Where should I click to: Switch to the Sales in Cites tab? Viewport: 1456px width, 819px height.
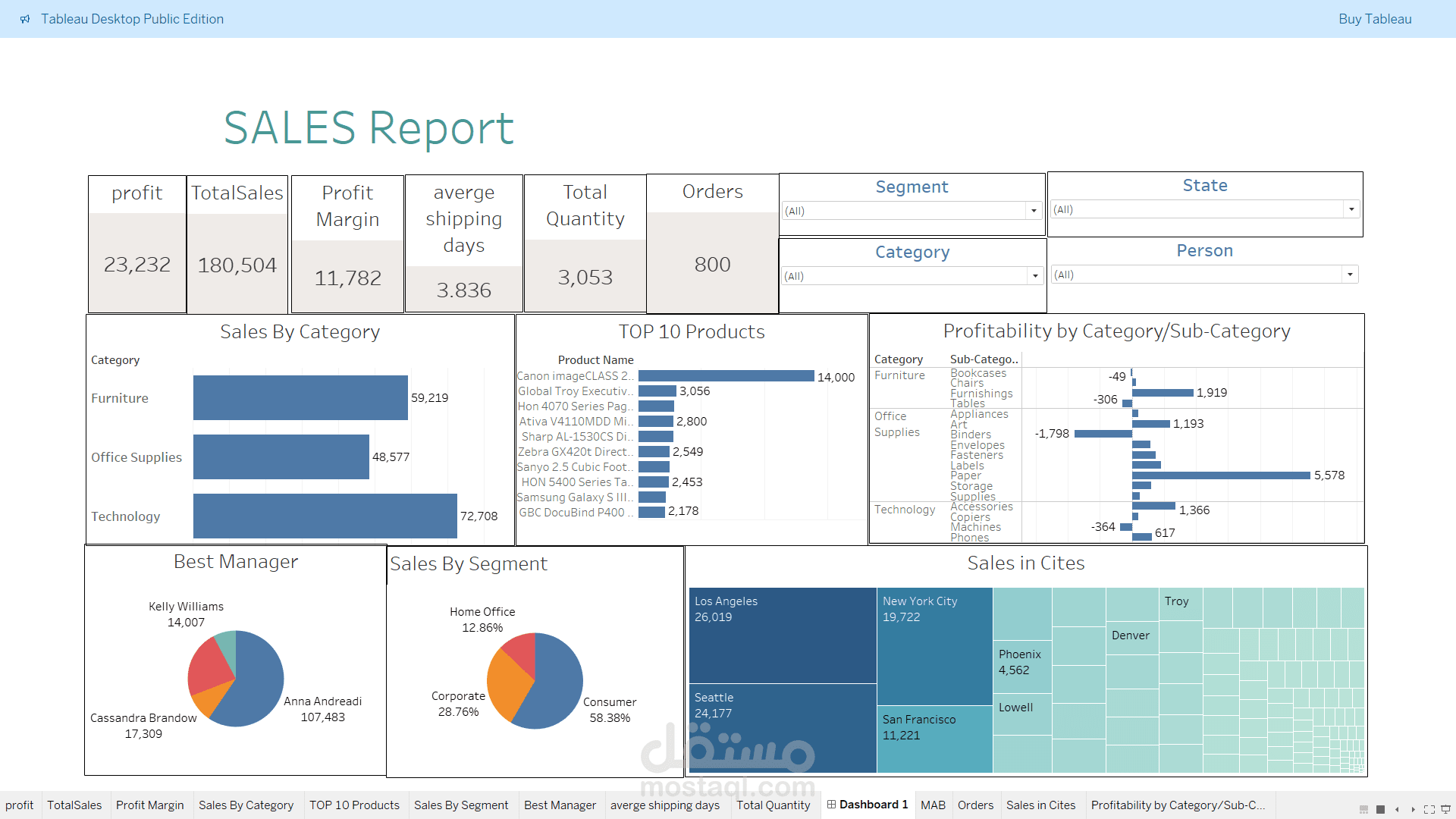[1041, 805]
